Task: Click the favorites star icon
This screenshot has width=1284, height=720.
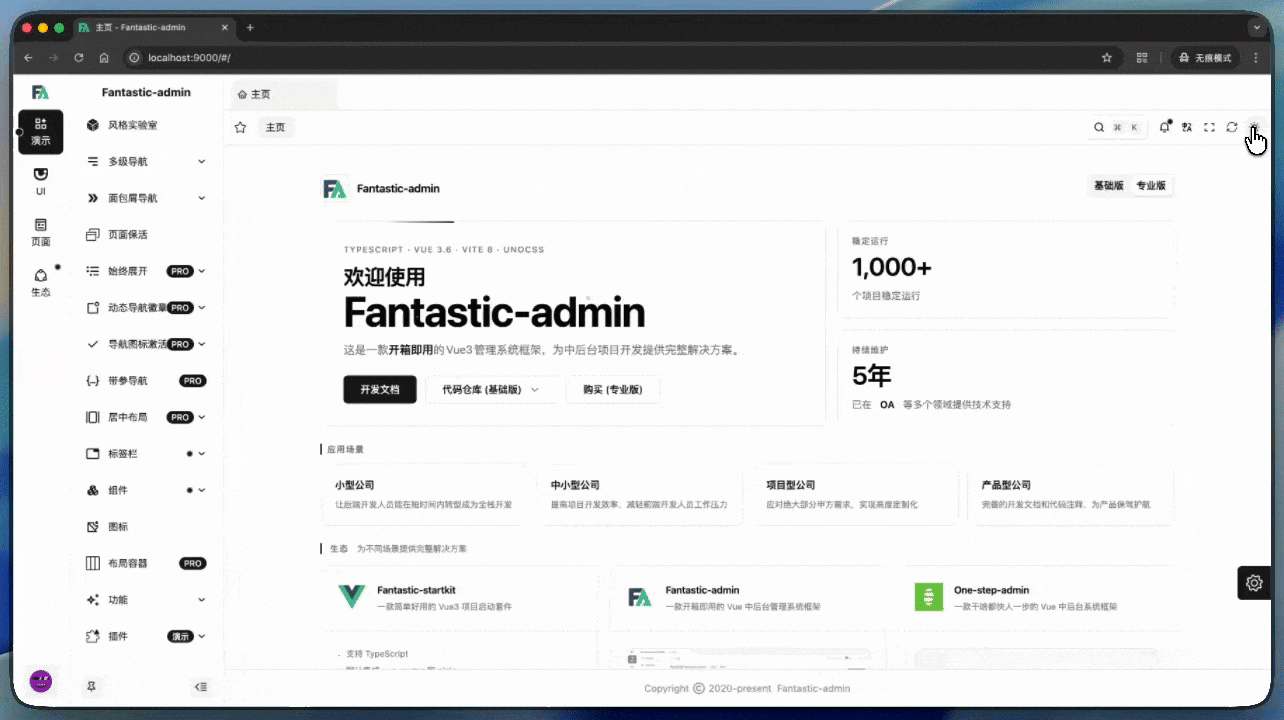Action: click(x=240, y=127)
